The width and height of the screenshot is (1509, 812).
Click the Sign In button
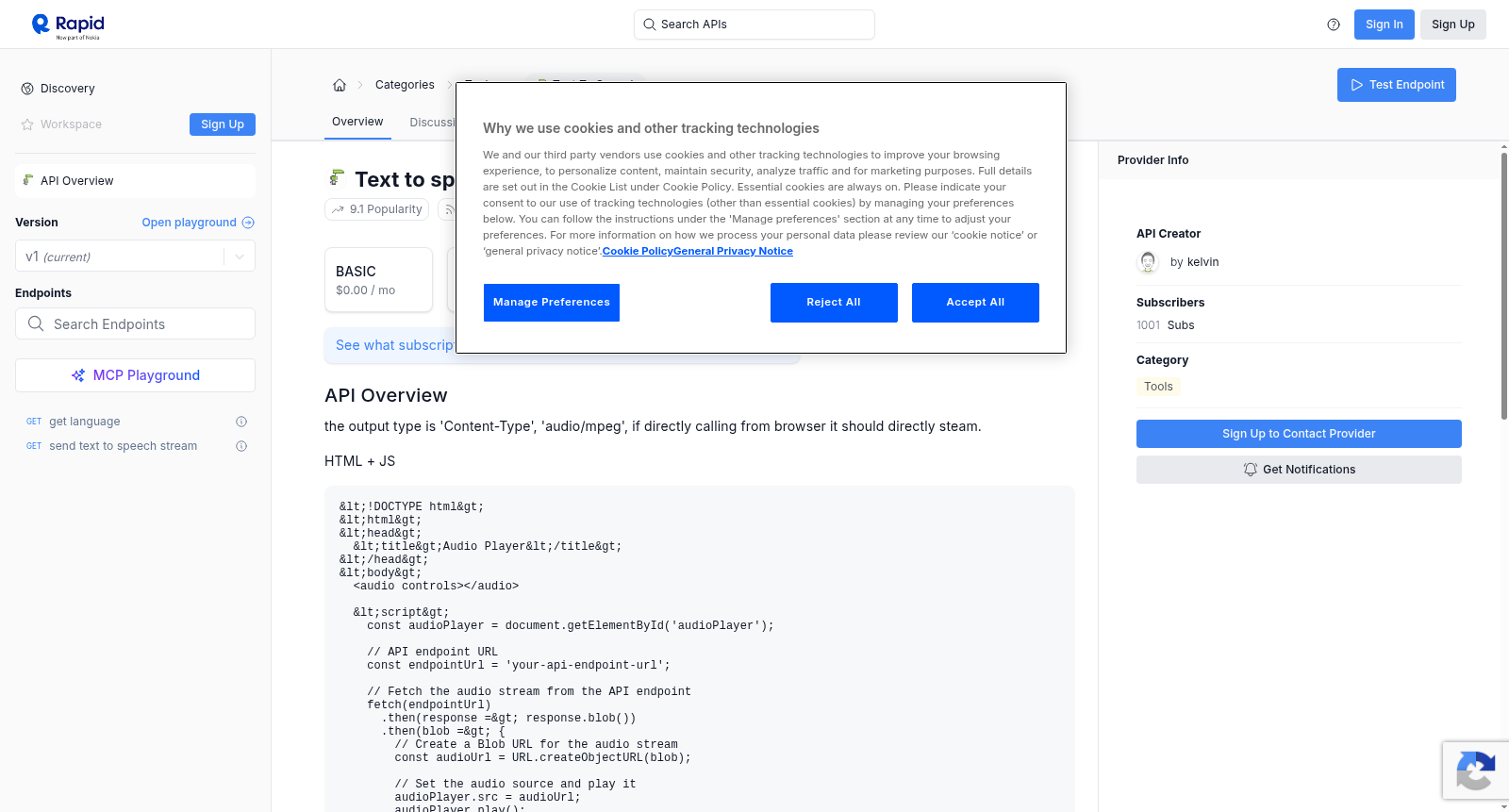click(1385, 25)
